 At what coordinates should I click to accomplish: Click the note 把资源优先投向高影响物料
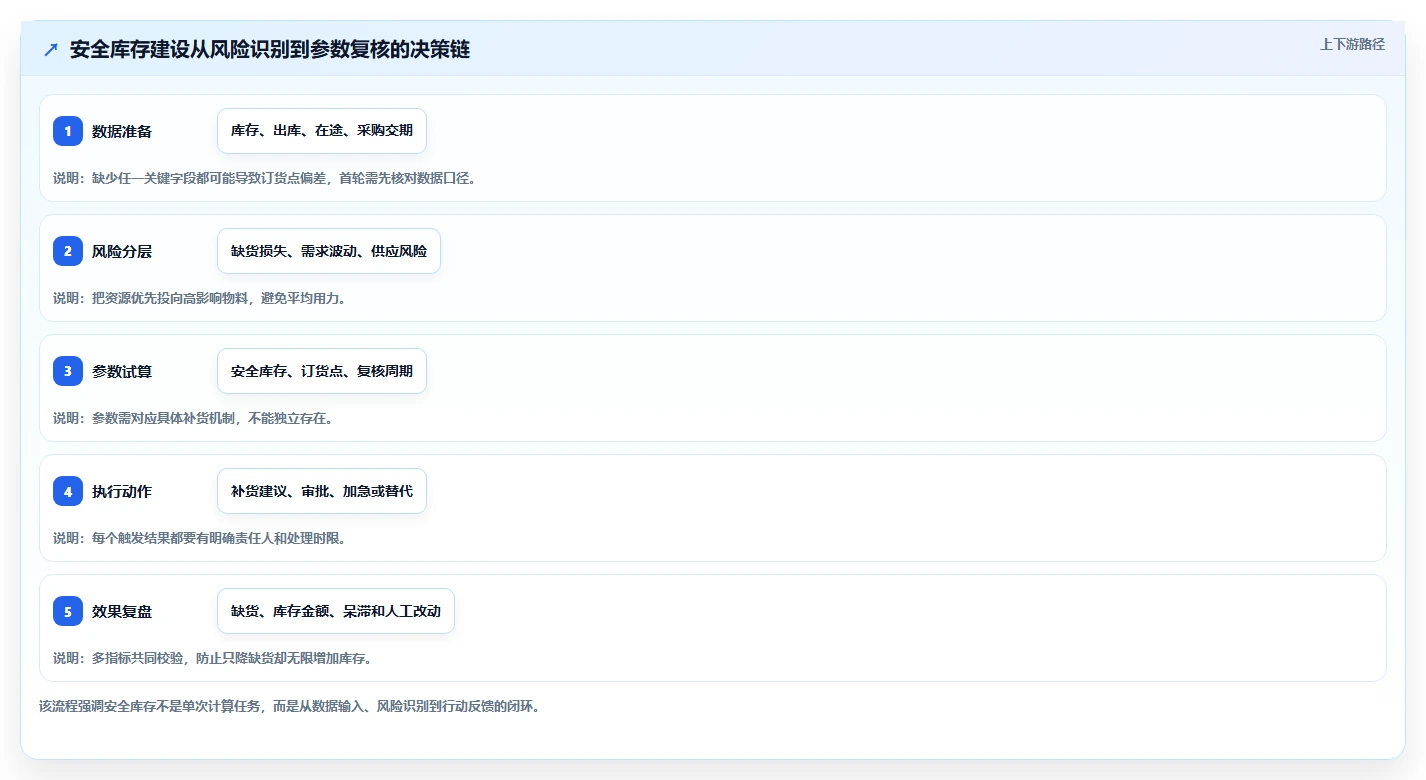[x=199, y=298]
